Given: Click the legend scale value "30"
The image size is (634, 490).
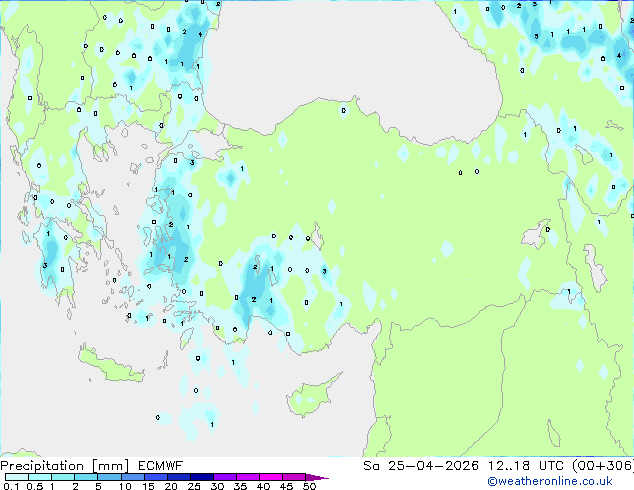Looking at the screenshot, I should pyautogui.click(x=217, y=486).
